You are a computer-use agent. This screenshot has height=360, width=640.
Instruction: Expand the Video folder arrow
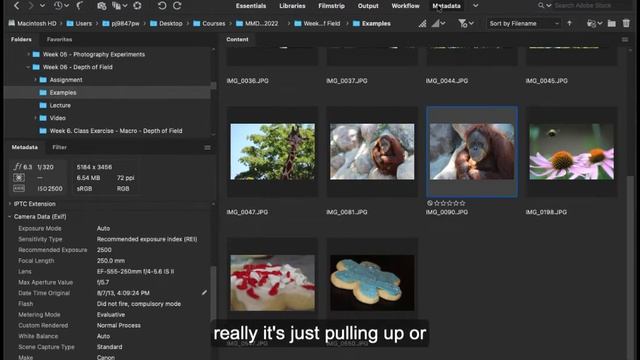35,118
